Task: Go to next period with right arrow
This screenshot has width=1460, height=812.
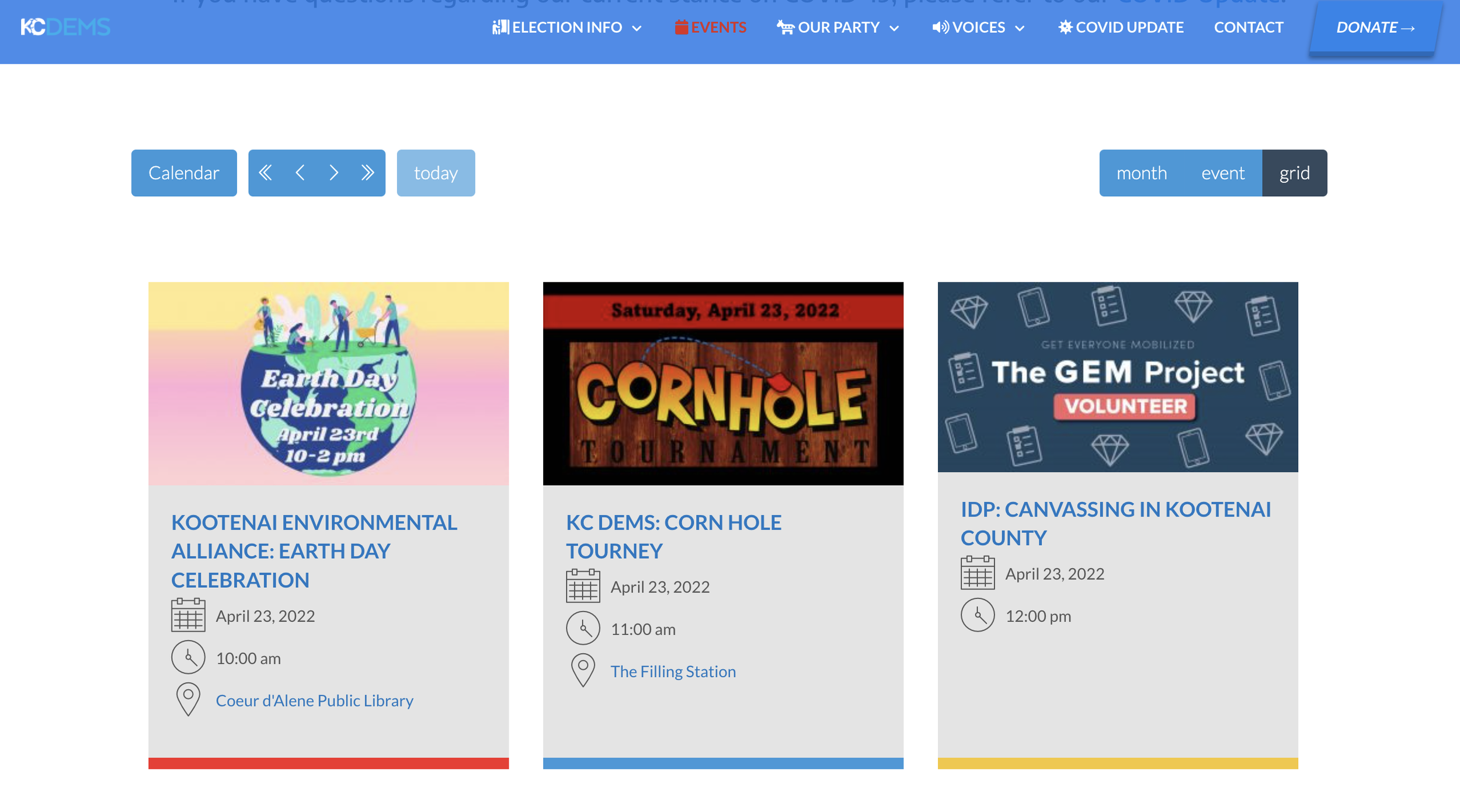Action: click(333, 172)
